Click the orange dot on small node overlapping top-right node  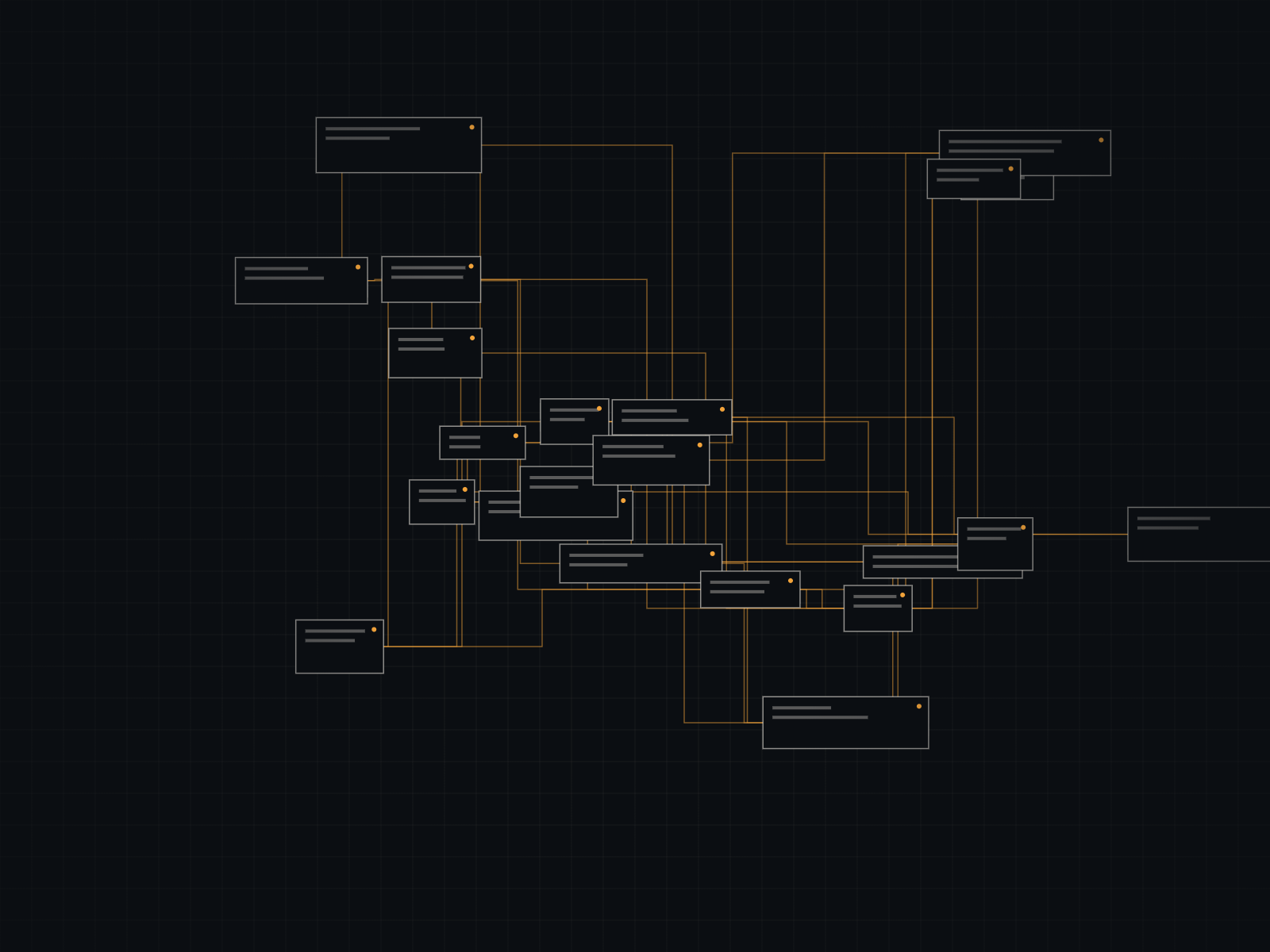[x=1010, y=168]
